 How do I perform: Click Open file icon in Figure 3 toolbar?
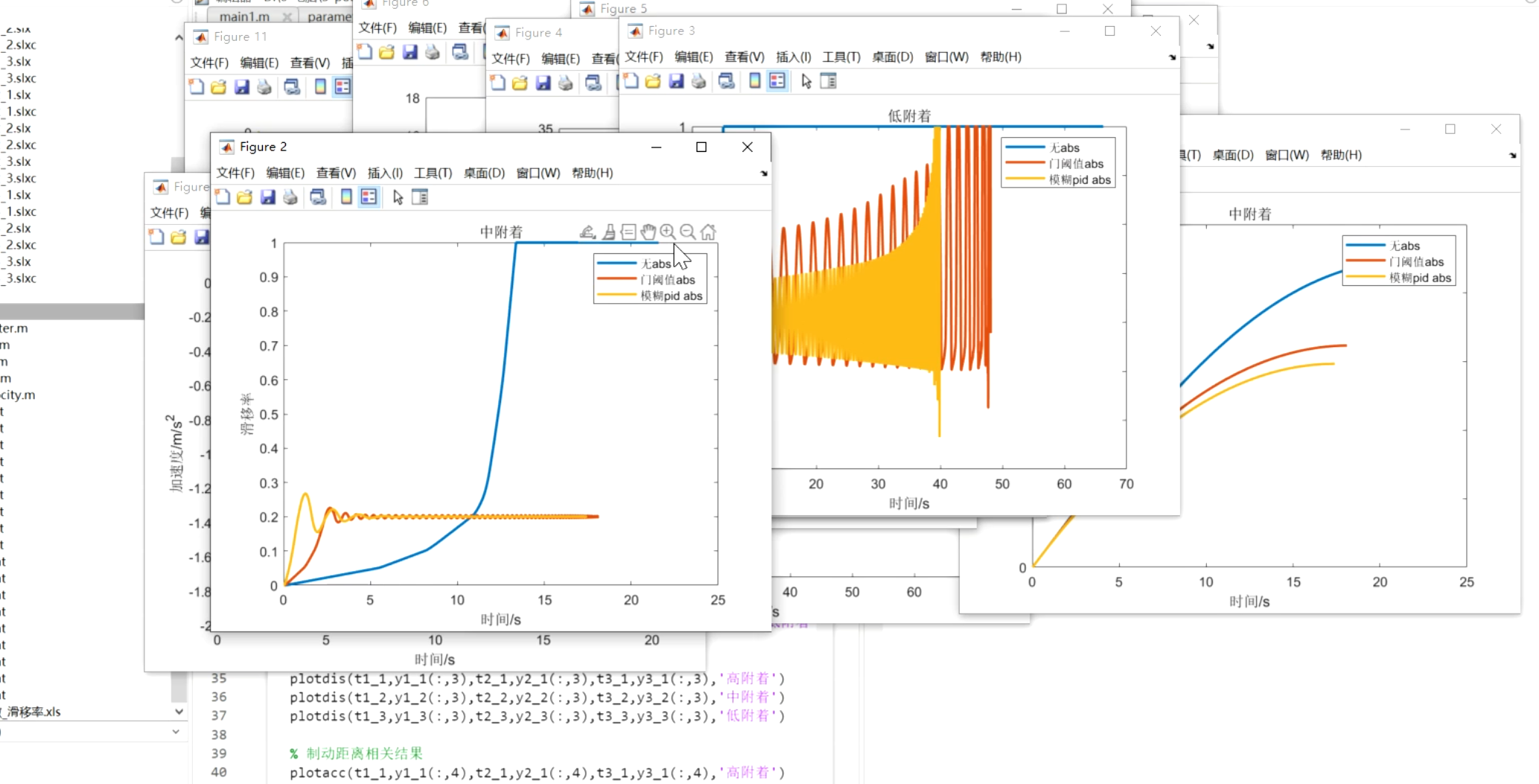(x=653, y=81)
